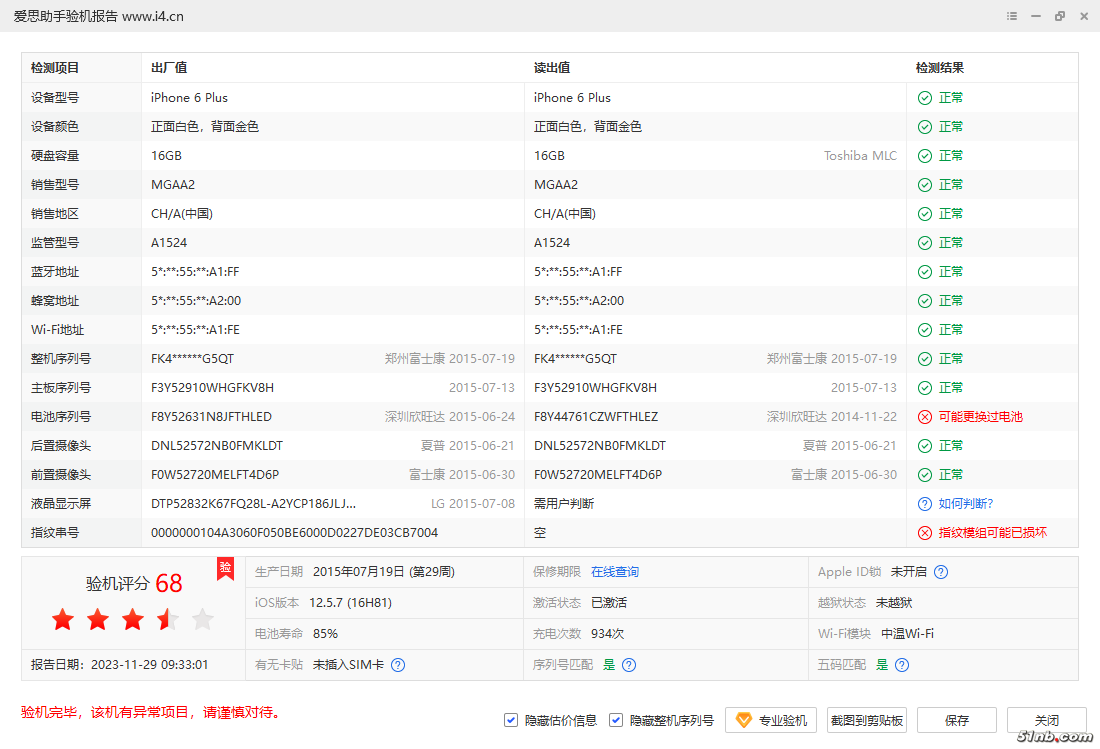The height and width of the screenshot is (749, 1100).
Task: Click the green check icon for 硬盘容量 row
Action: click(x=925, y=156)
